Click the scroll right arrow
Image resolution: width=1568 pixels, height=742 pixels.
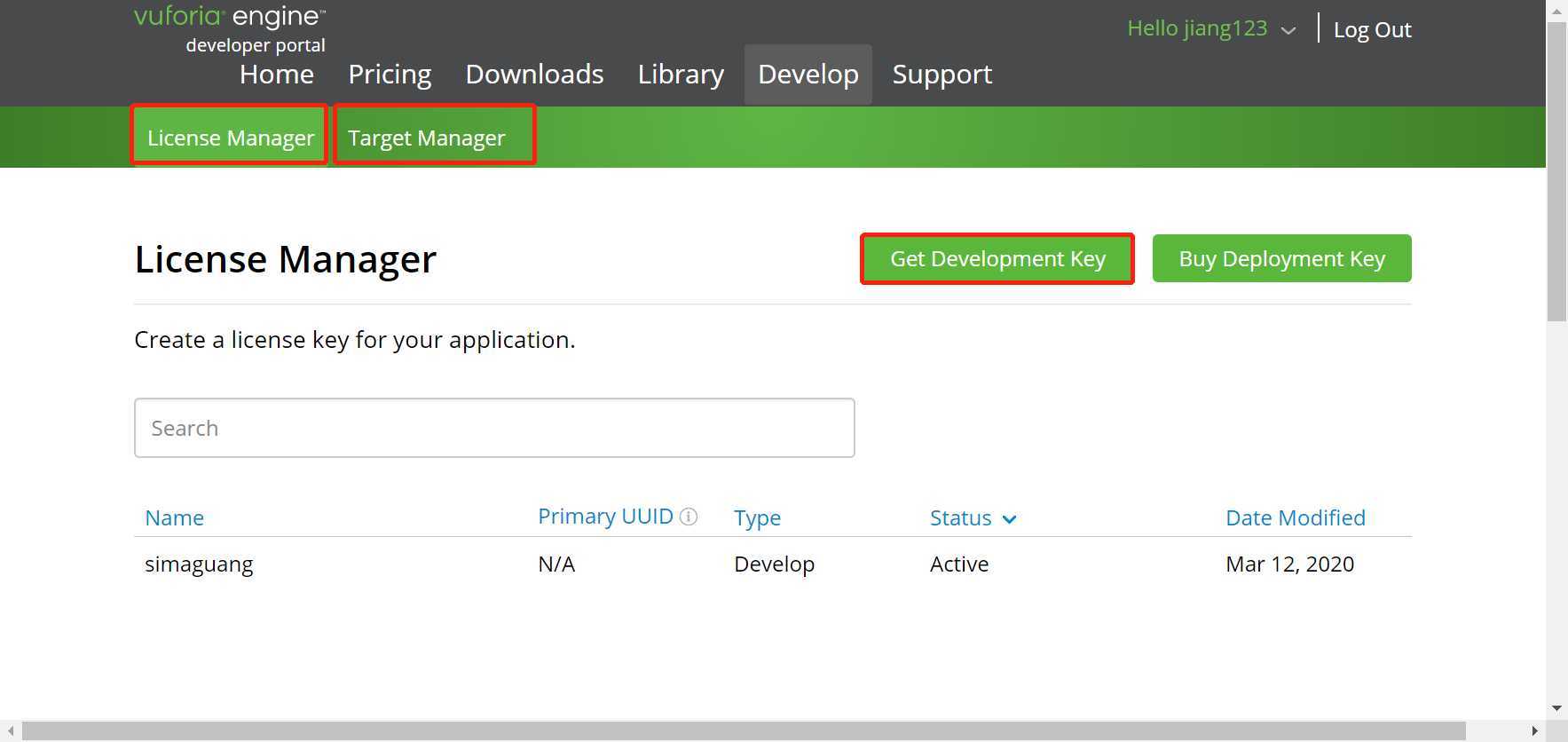click(x=1534, y=731)
